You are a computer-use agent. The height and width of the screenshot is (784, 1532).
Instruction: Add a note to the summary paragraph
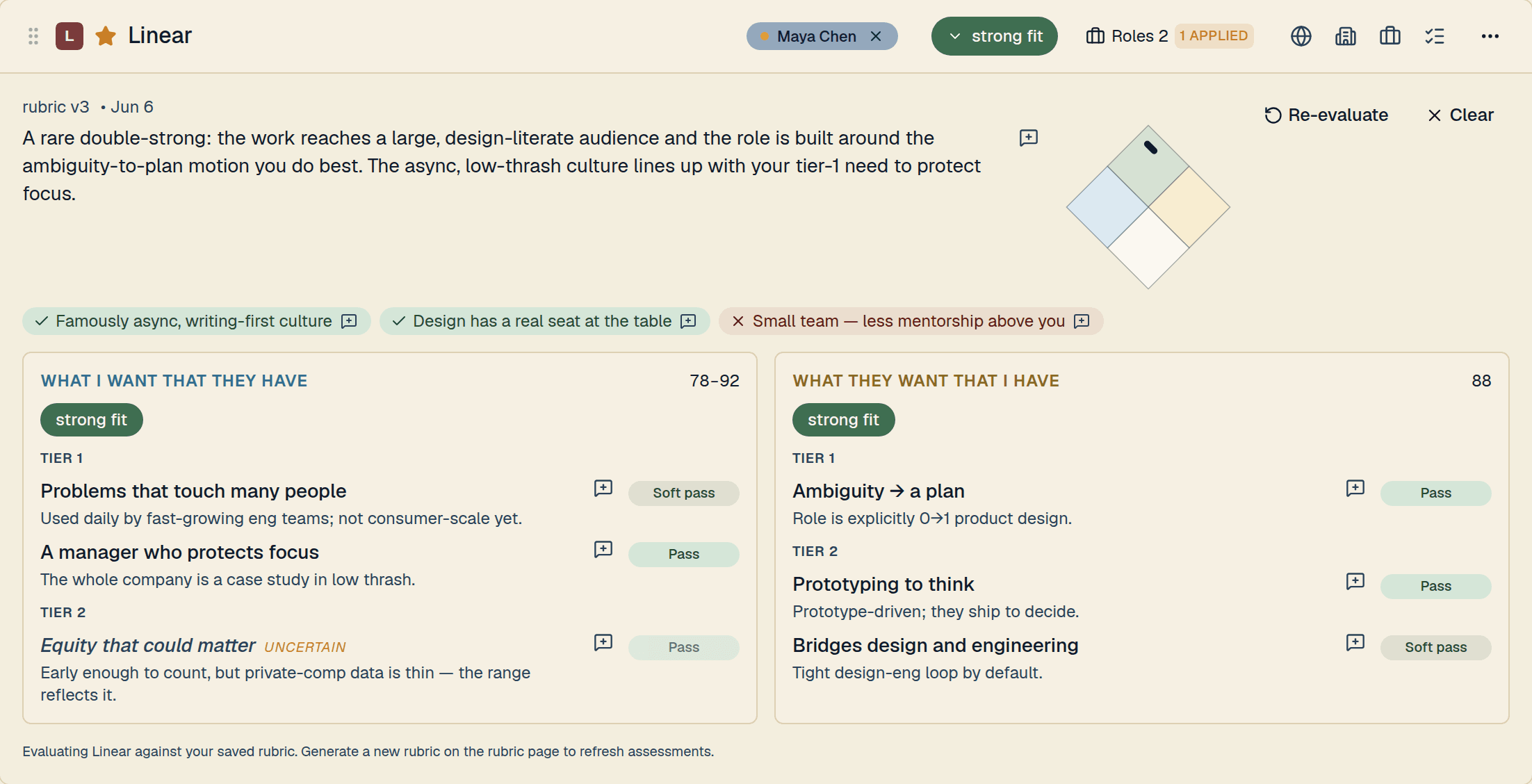1029,138
